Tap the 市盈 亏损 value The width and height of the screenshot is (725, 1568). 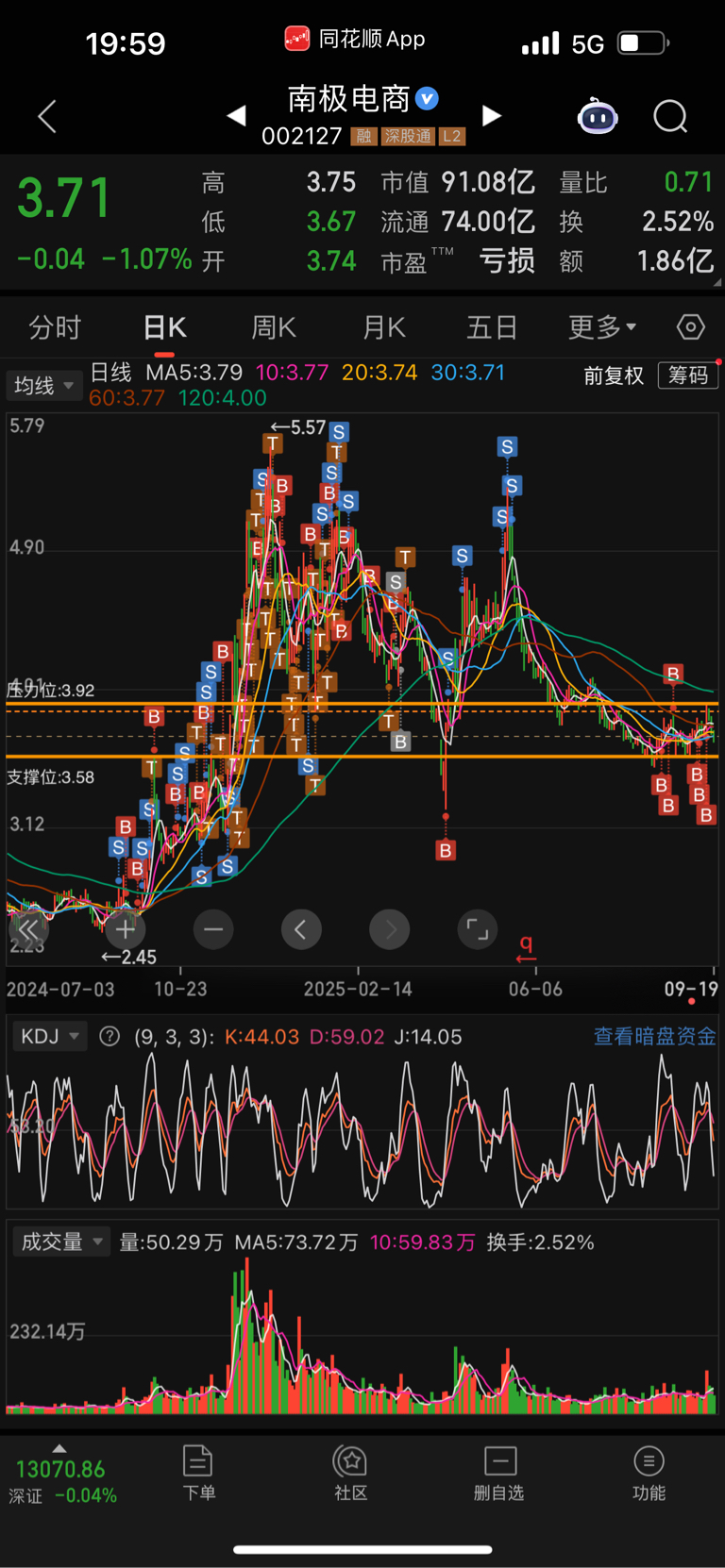coord(458,260)
